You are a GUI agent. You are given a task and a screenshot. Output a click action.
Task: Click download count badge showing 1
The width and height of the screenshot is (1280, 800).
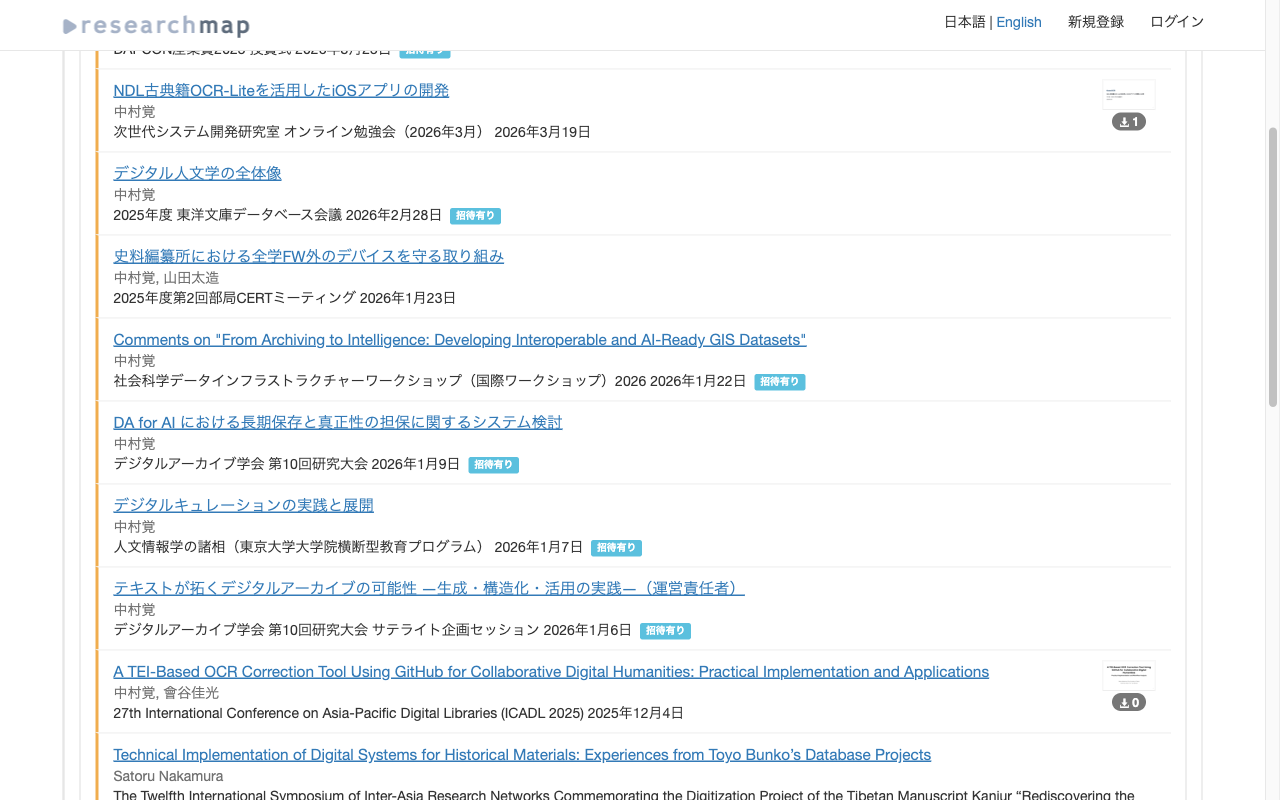click(1129, 122)
